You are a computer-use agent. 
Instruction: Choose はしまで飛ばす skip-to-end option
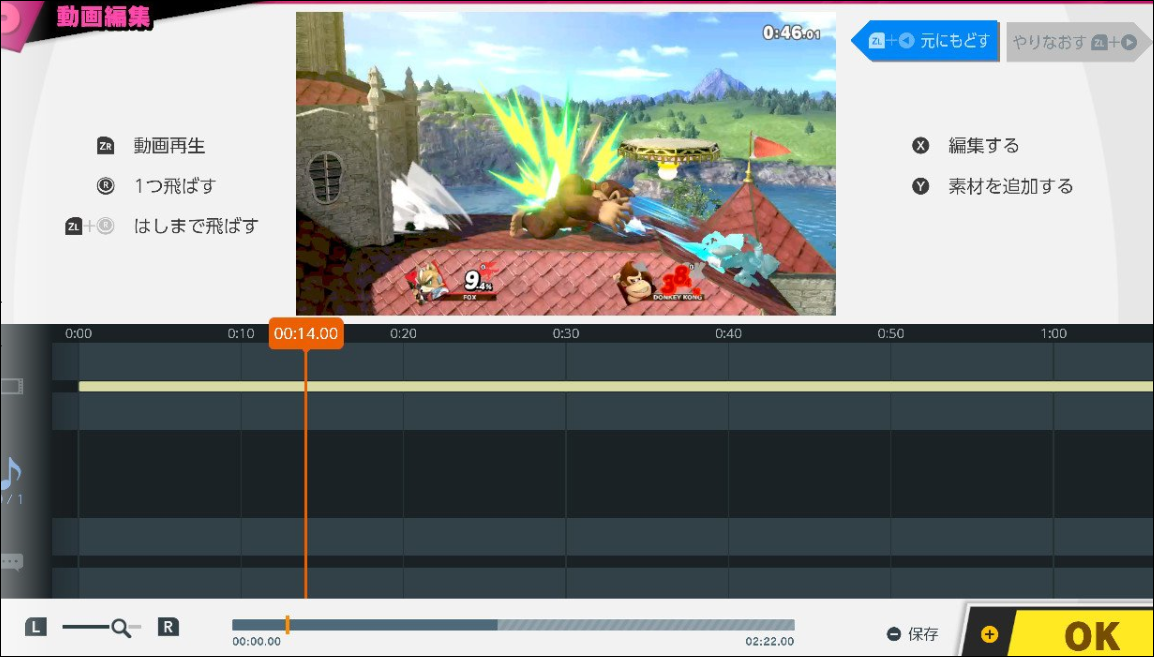point(196,227)
